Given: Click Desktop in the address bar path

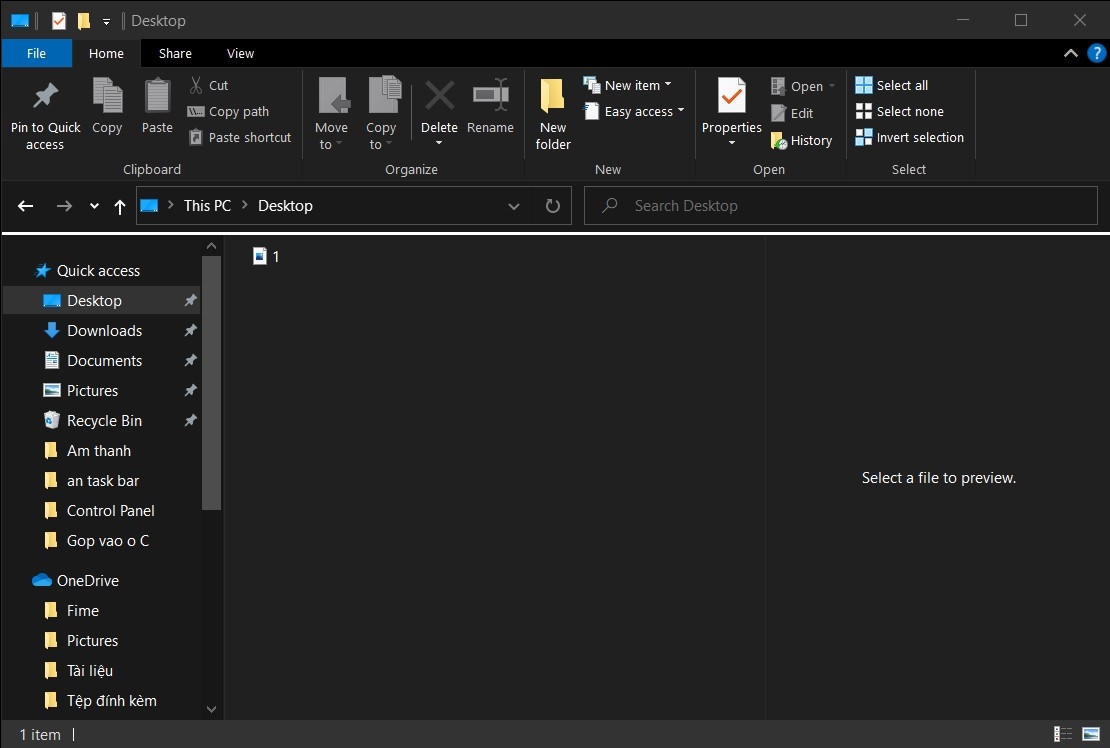Looking at the screenshot, I should click(x=285, y=206).
